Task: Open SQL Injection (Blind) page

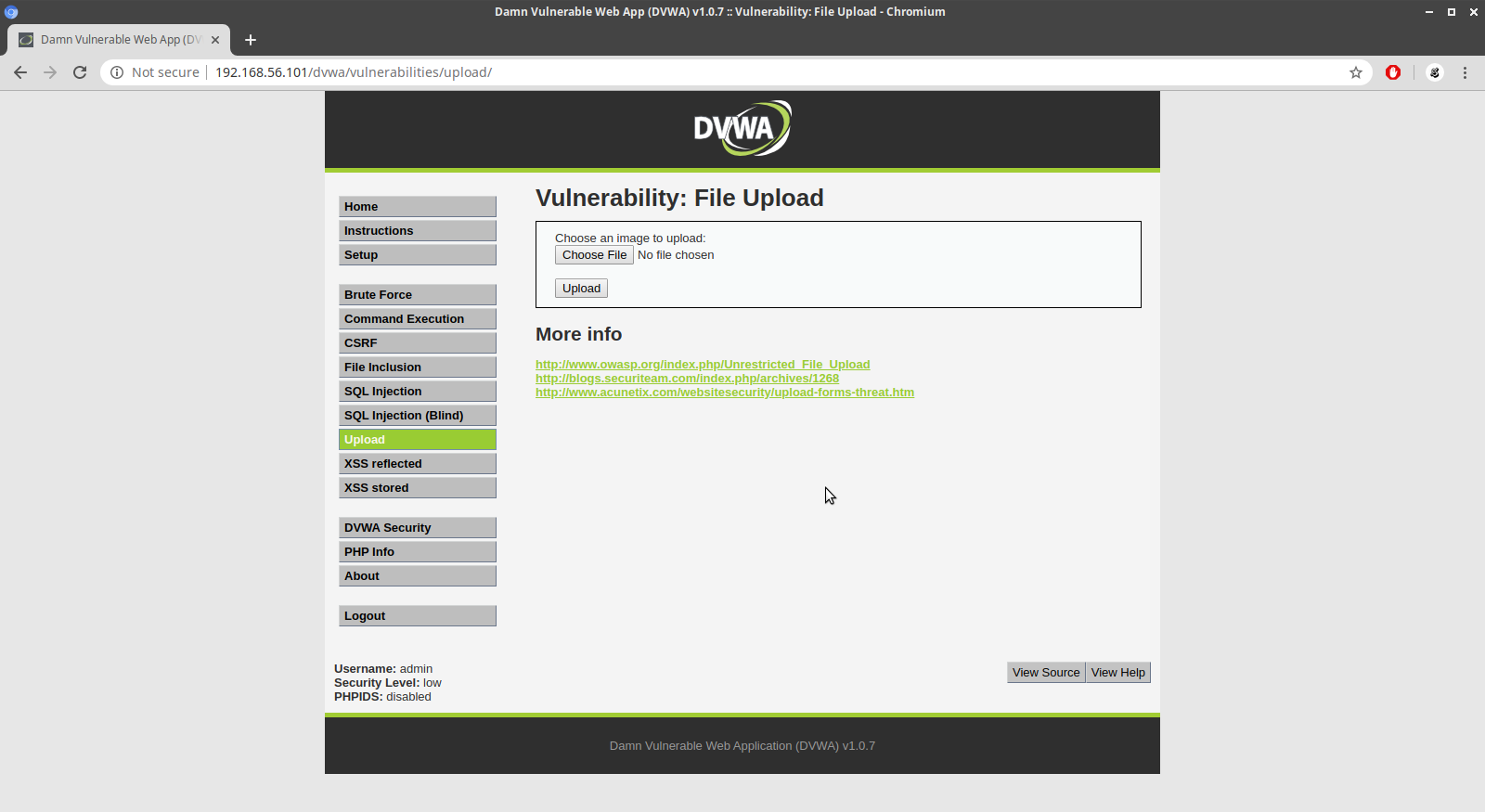Action: (x=418, y=416)
